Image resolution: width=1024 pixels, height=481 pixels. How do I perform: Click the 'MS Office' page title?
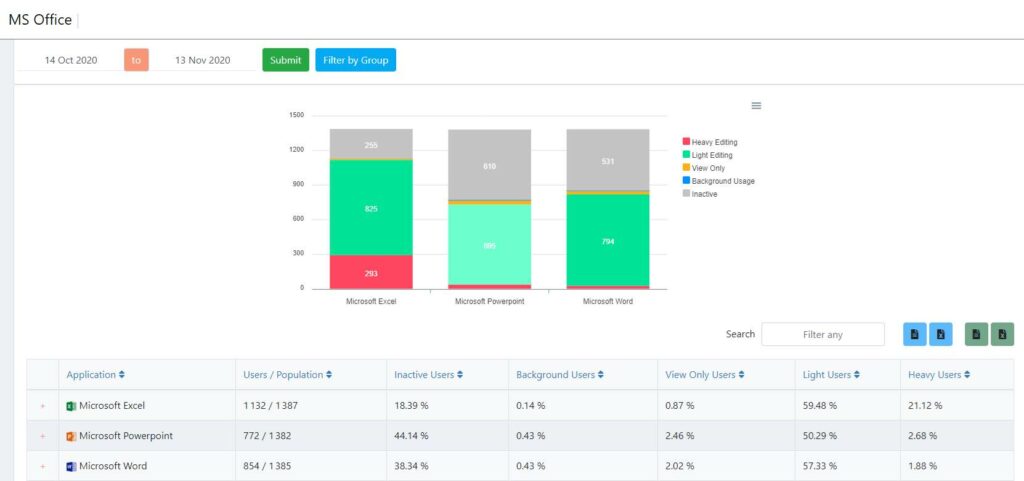[40, 20]
